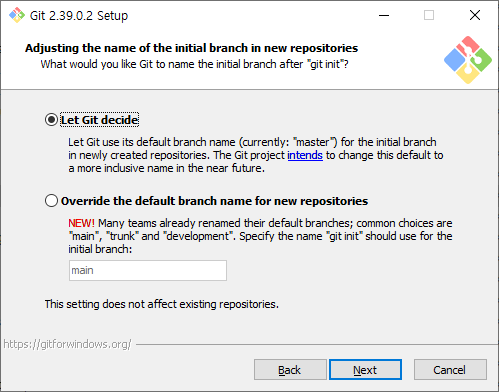This screenshot has height=392, width=499.
Task: Cancel the Git setup
Action: tap(450, 370)
